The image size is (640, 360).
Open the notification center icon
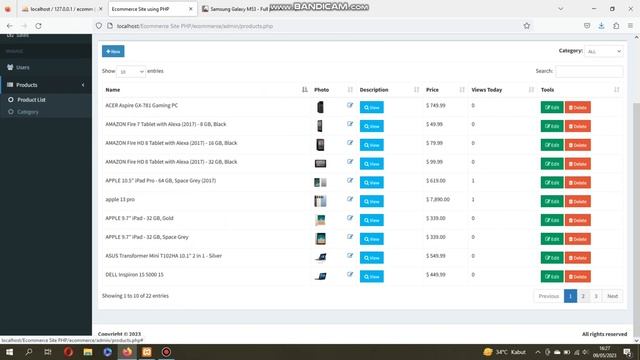[x=627, y=352]
